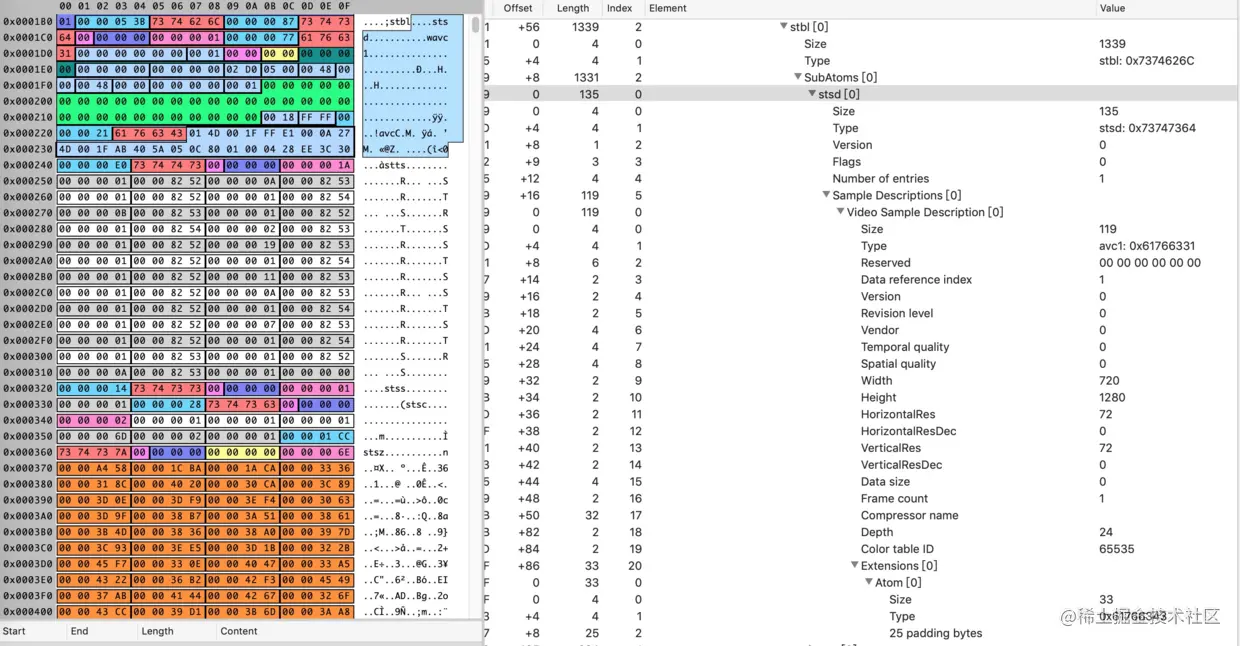The height and width of the screenshot is (646, 1240).
Task: Click the Content column header
Action: (x=239, y=631)
